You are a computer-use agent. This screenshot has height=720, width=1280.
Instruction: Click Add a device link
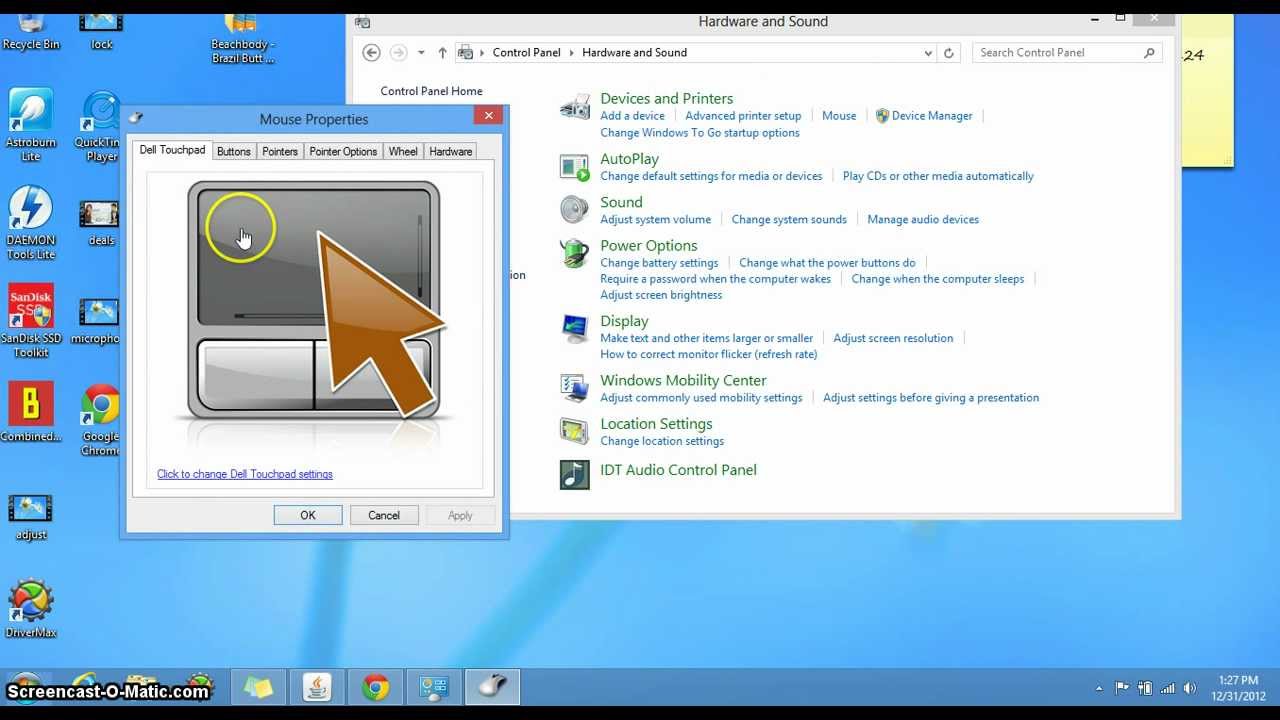coord(632,116)
